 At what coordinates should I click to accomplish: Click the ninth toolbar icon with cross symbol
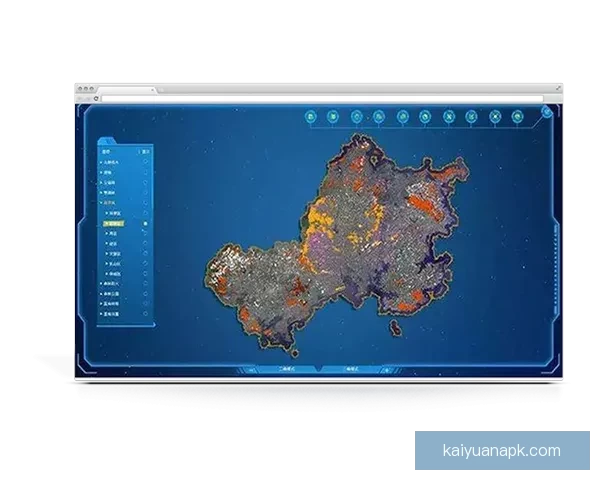pyautogui.click(x=495, y=117)
